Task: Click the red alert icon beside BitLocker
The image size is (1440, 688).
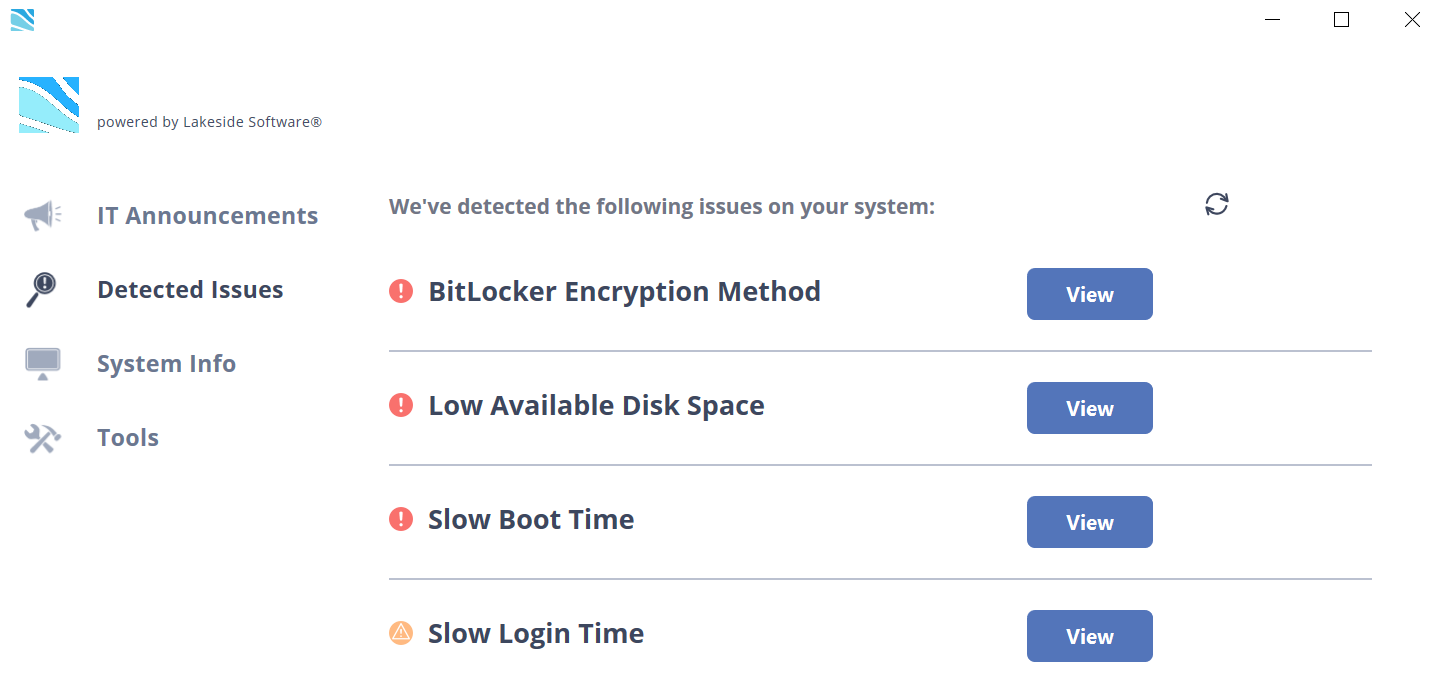Action: point(401,291)
